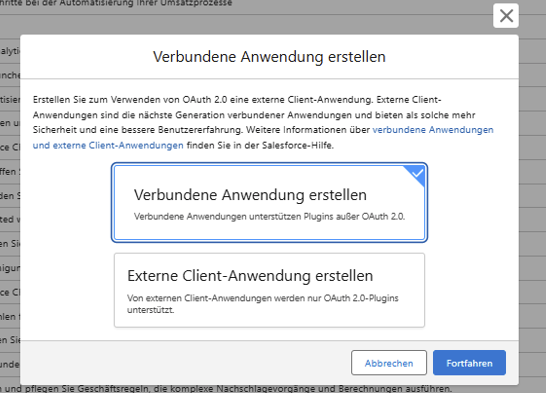This screenshot has height=393, width=546.
Task: Click the blue checkmark corner on the selected card
Action: pyautogui.click(x=416, y=174)
